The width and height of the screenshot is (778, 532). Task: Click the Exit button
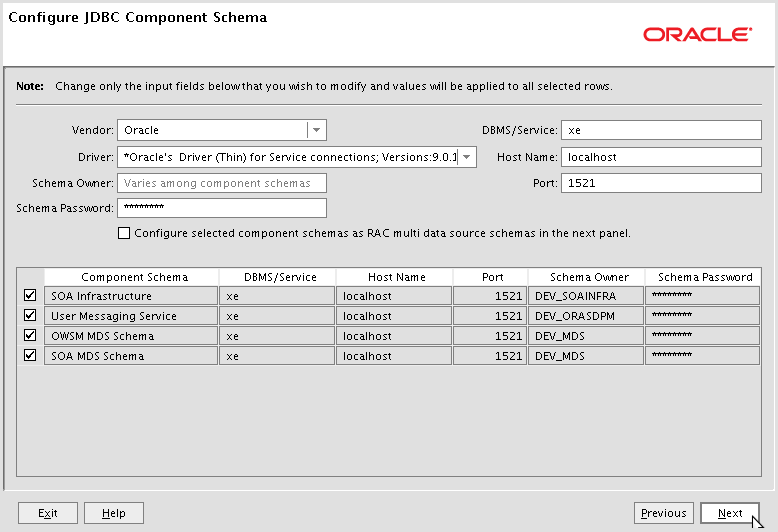(x=48, y=513)
